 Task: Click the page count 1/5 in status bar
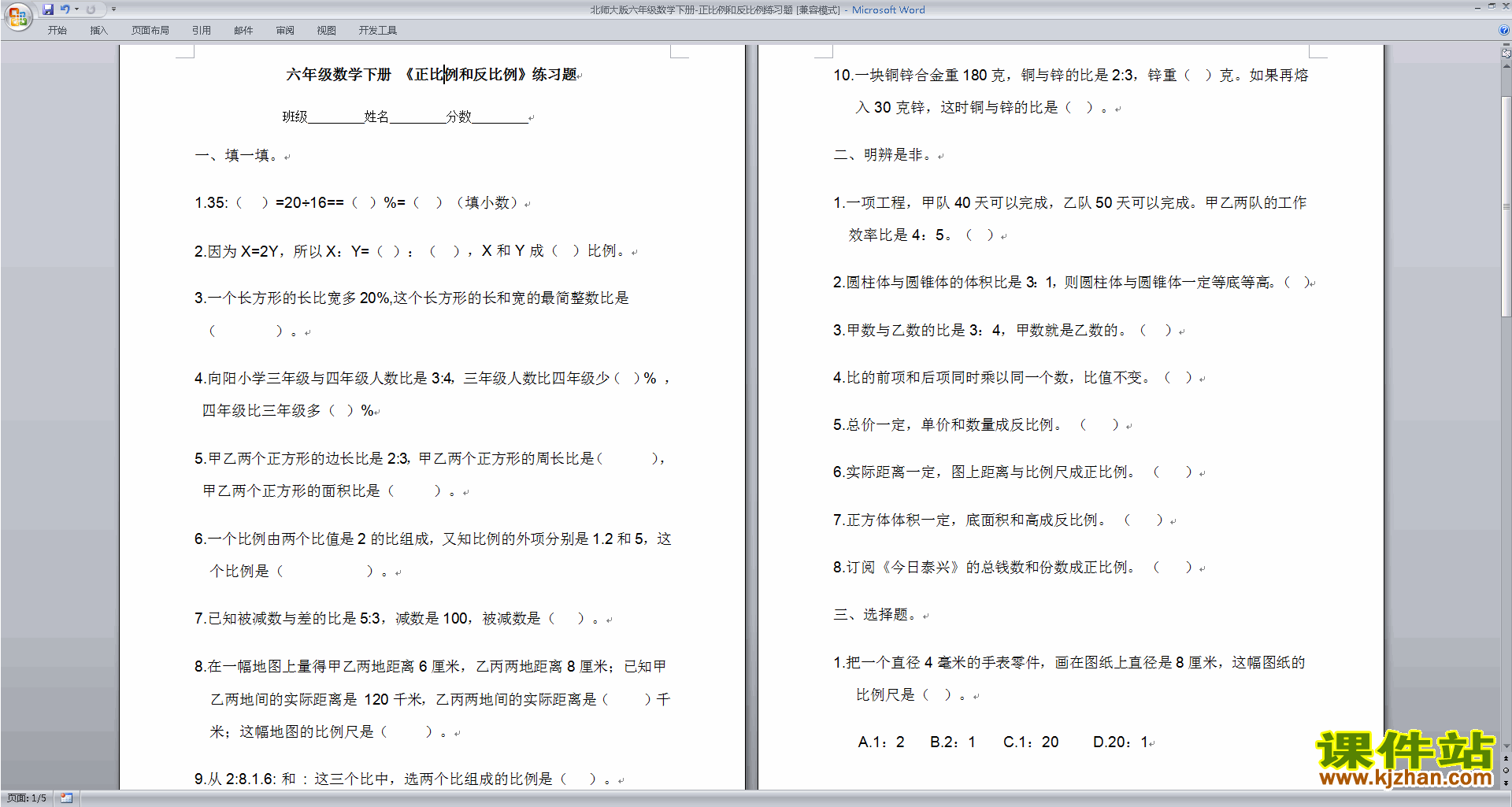[x=27, y=798]
